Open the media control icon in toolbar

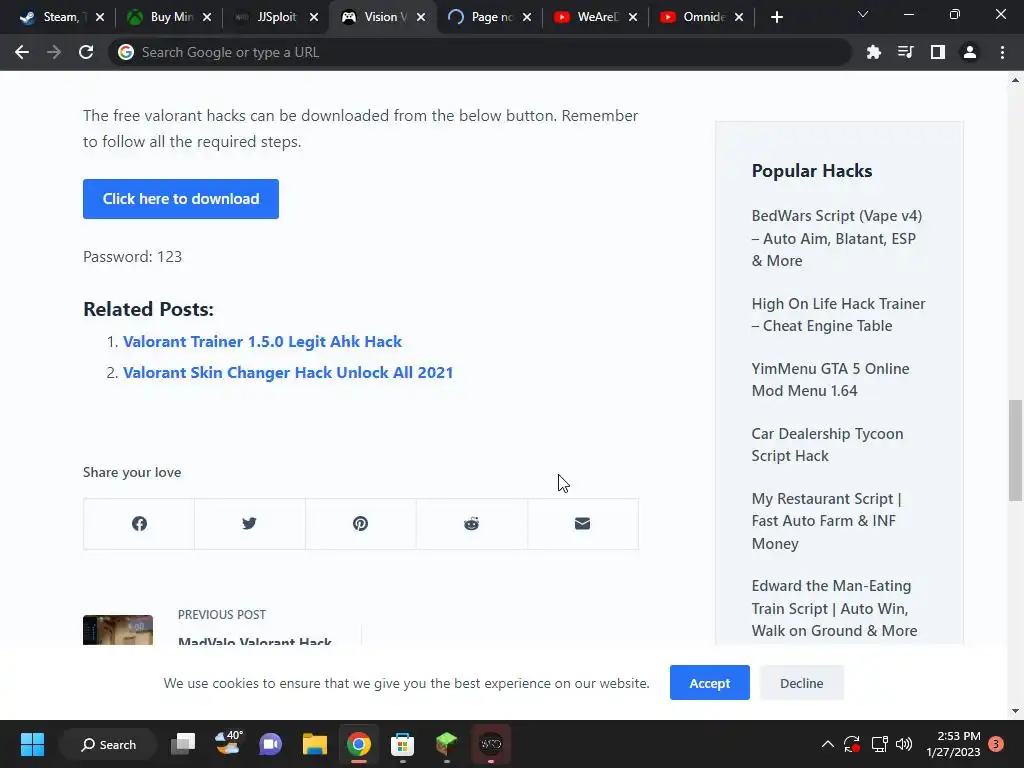pyautogui.click(x=906, y=52)
